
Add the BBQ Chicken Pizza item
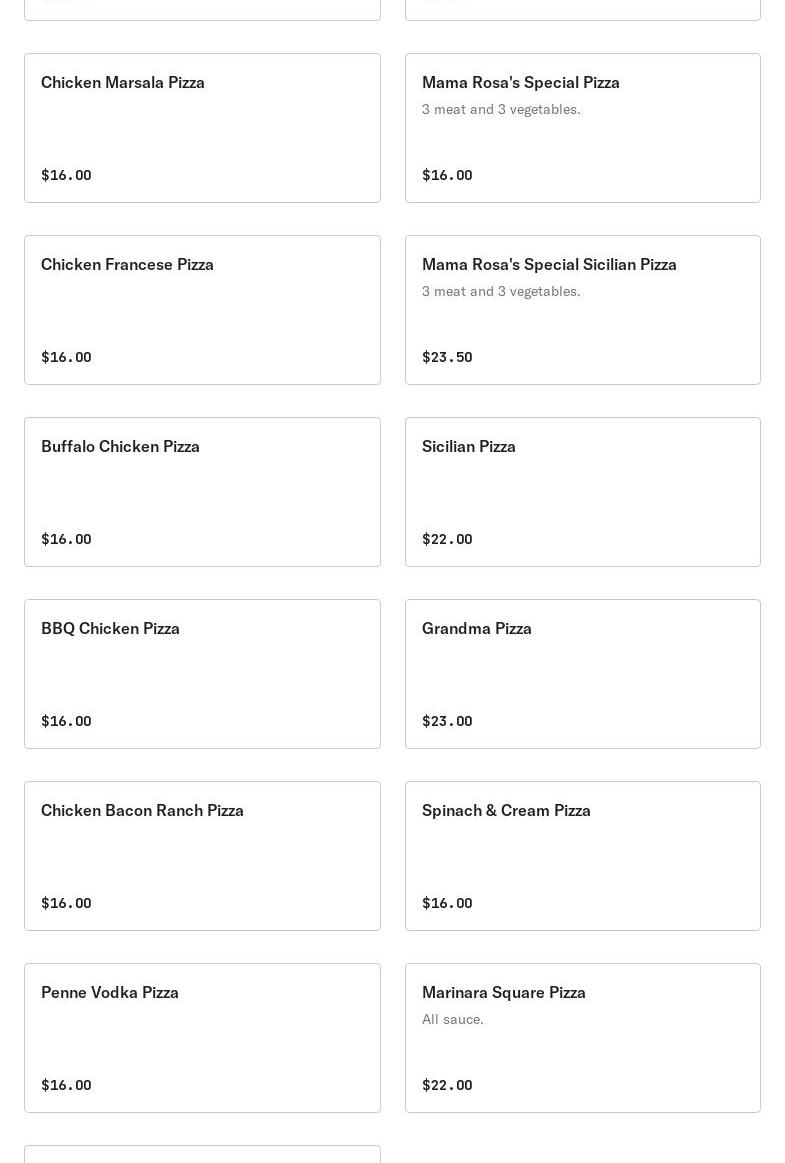(x=202, y=674)
